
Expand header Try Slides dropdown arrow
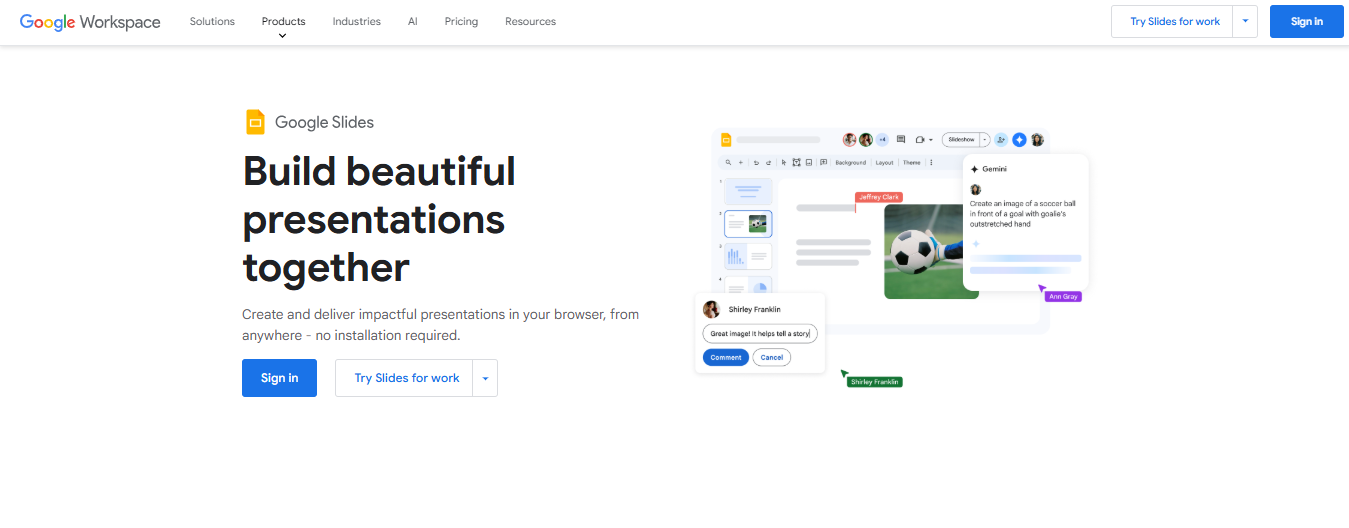(1245, 21)
